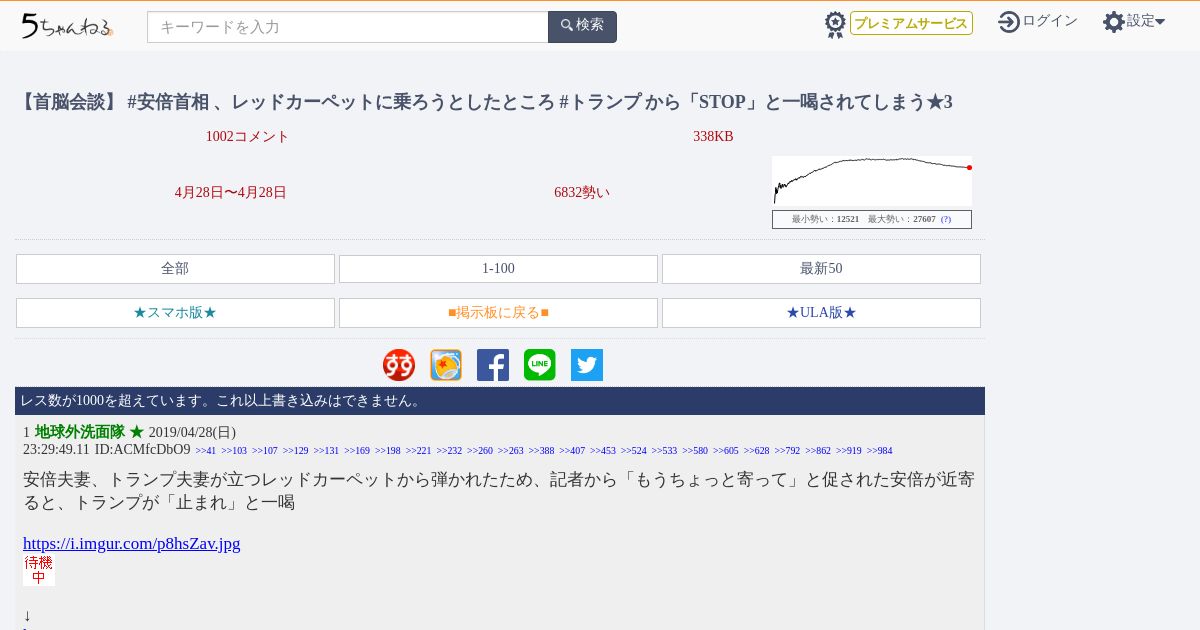Open reply anchor >>605
This screenshot has width=1200, height=630.
tap(726, 451)
